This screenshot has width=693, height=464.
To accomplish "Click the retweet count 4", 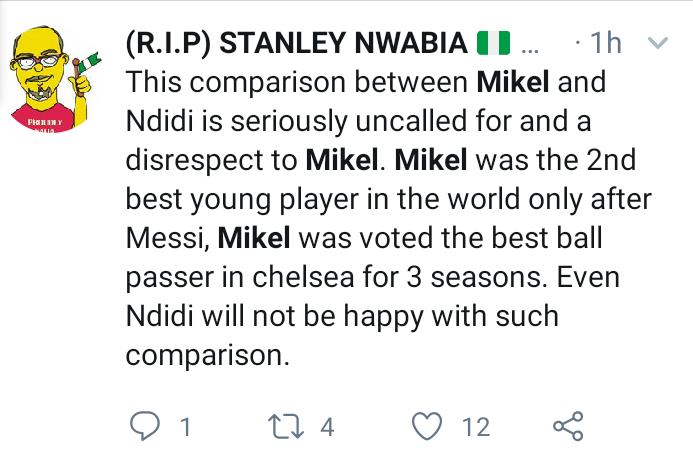I will point(327,427).
